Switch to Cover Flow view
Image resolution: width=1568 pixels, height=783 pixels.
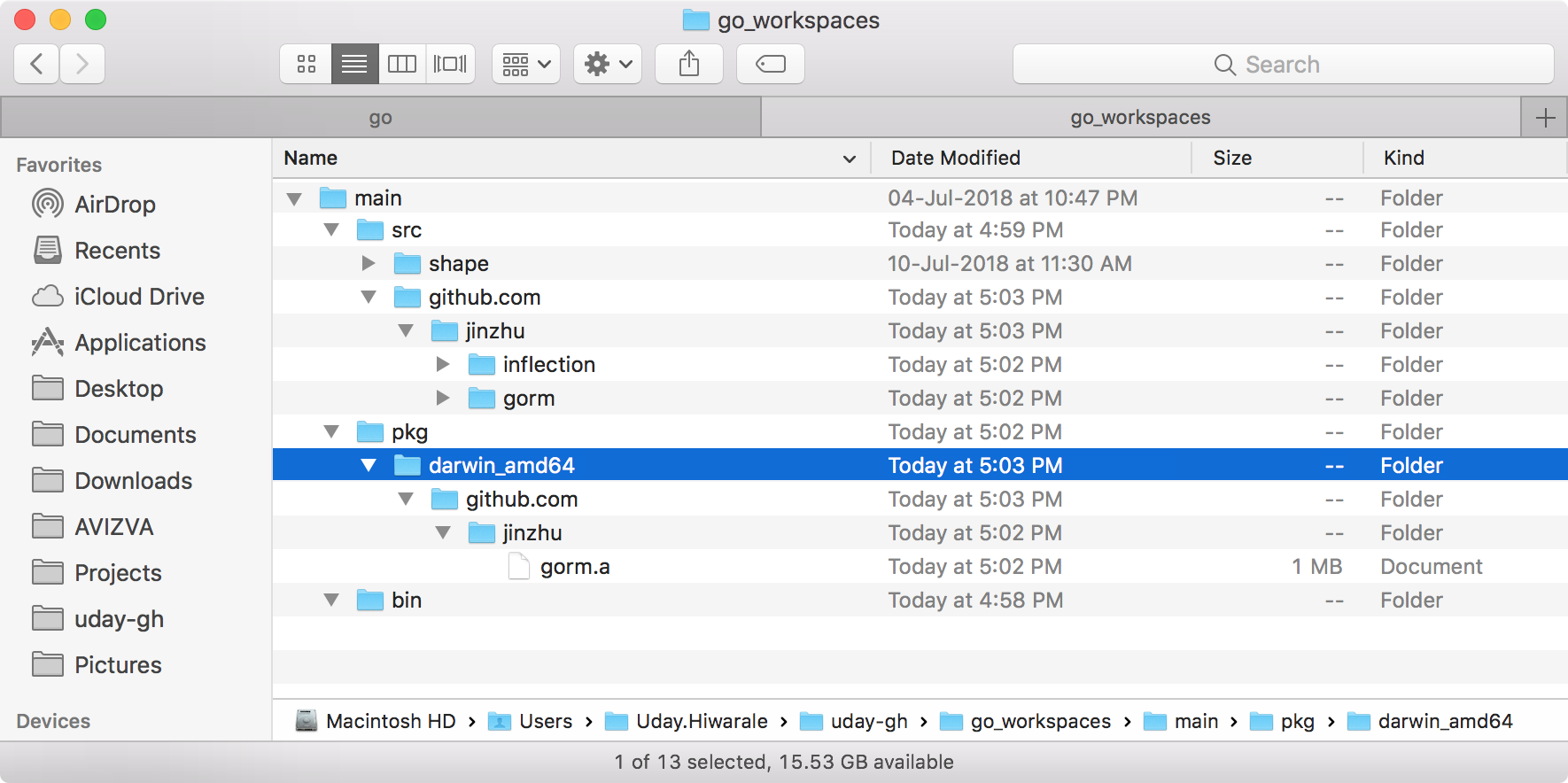[450, 64]
